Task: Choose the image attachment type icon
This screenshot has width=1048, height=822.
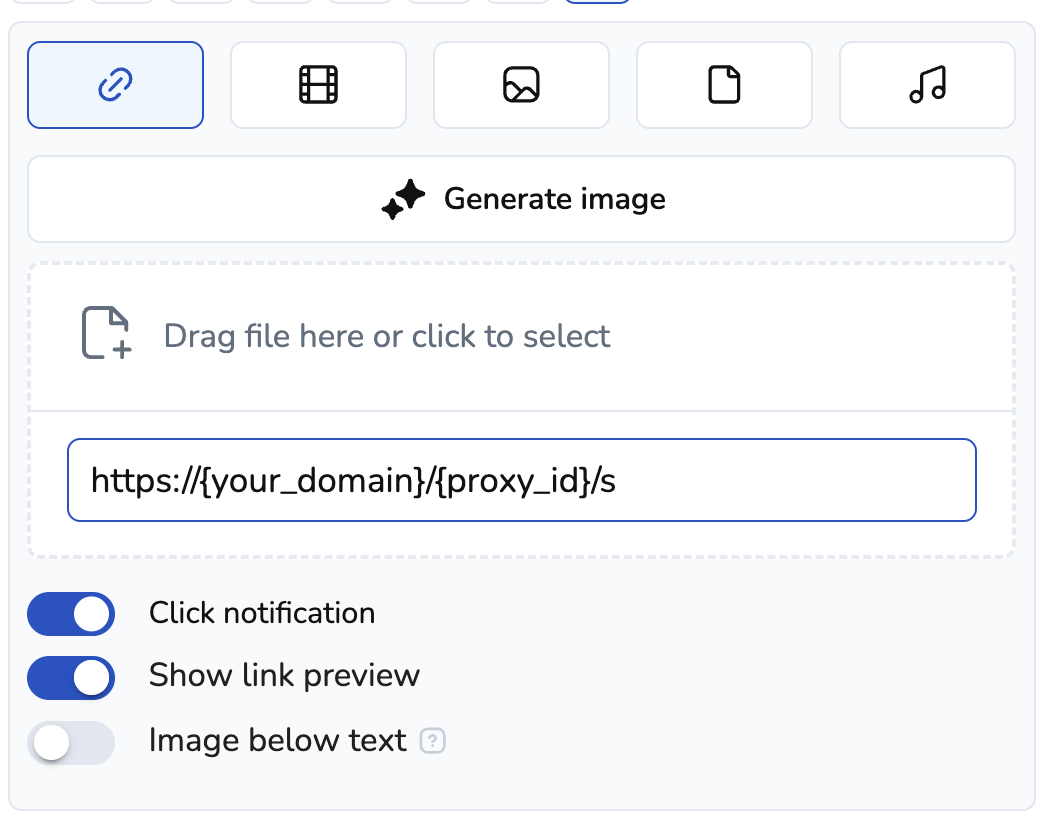Action: [x=521, y=86]
